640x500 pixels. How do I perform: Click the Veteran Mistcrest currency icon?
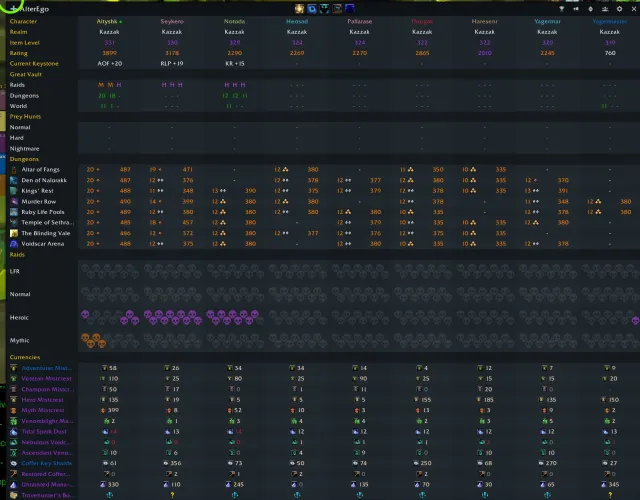coord(14,378)
